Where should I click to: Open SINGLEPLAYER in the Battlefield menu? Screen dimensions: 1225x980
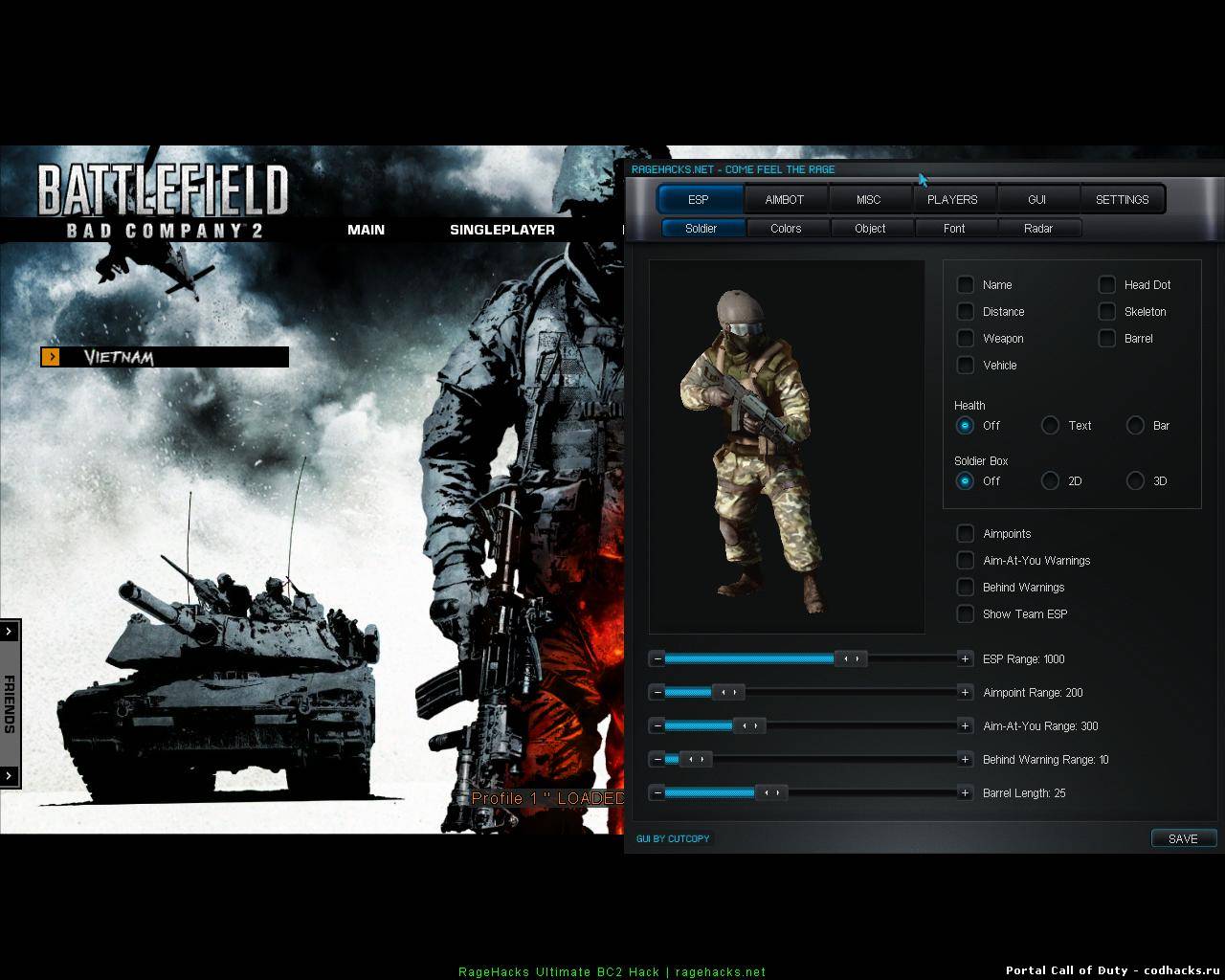[x=502, y=230]
